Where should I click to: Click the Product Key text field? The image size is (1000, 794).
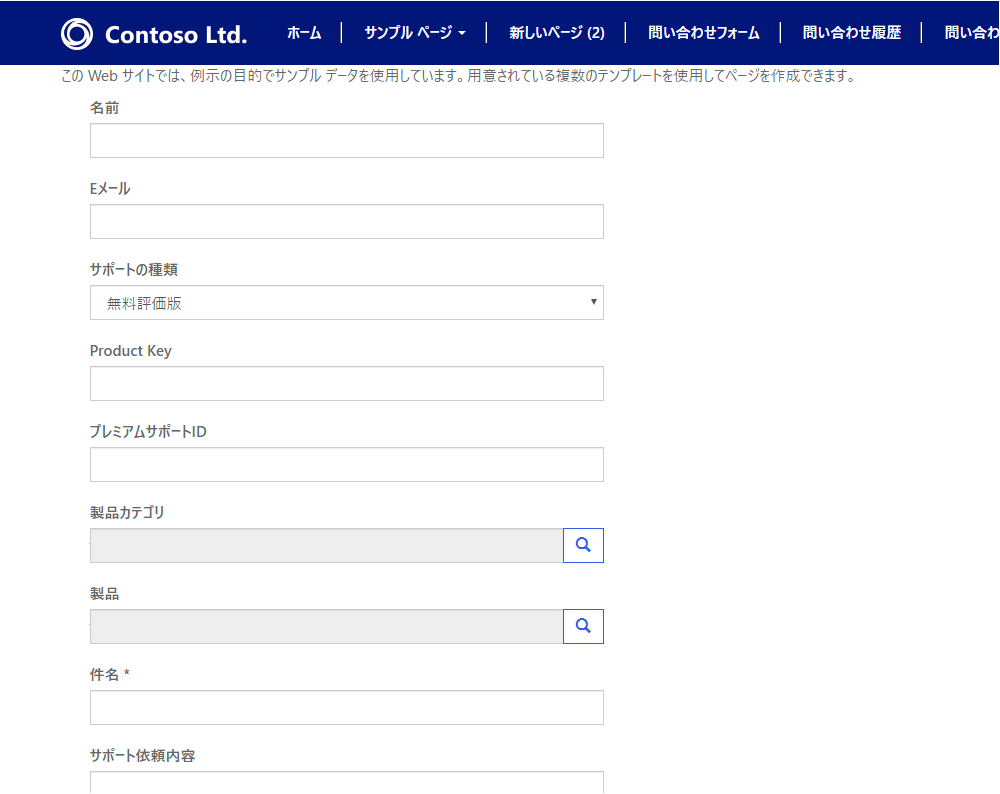347,383
